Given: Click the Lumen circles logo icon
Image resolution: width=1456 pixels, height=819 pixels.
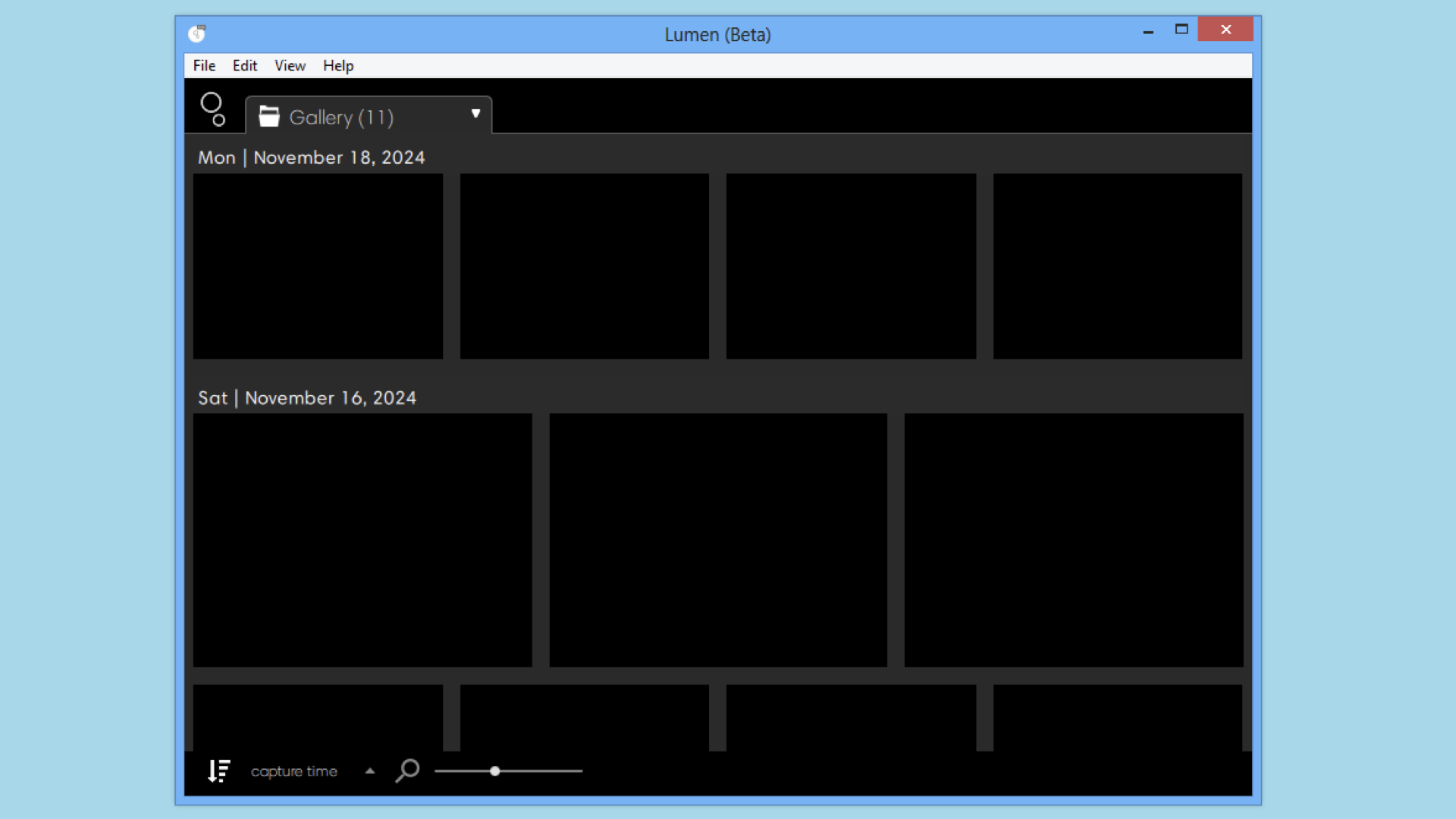Looking at the screenshot, I should tap(212, 109).
